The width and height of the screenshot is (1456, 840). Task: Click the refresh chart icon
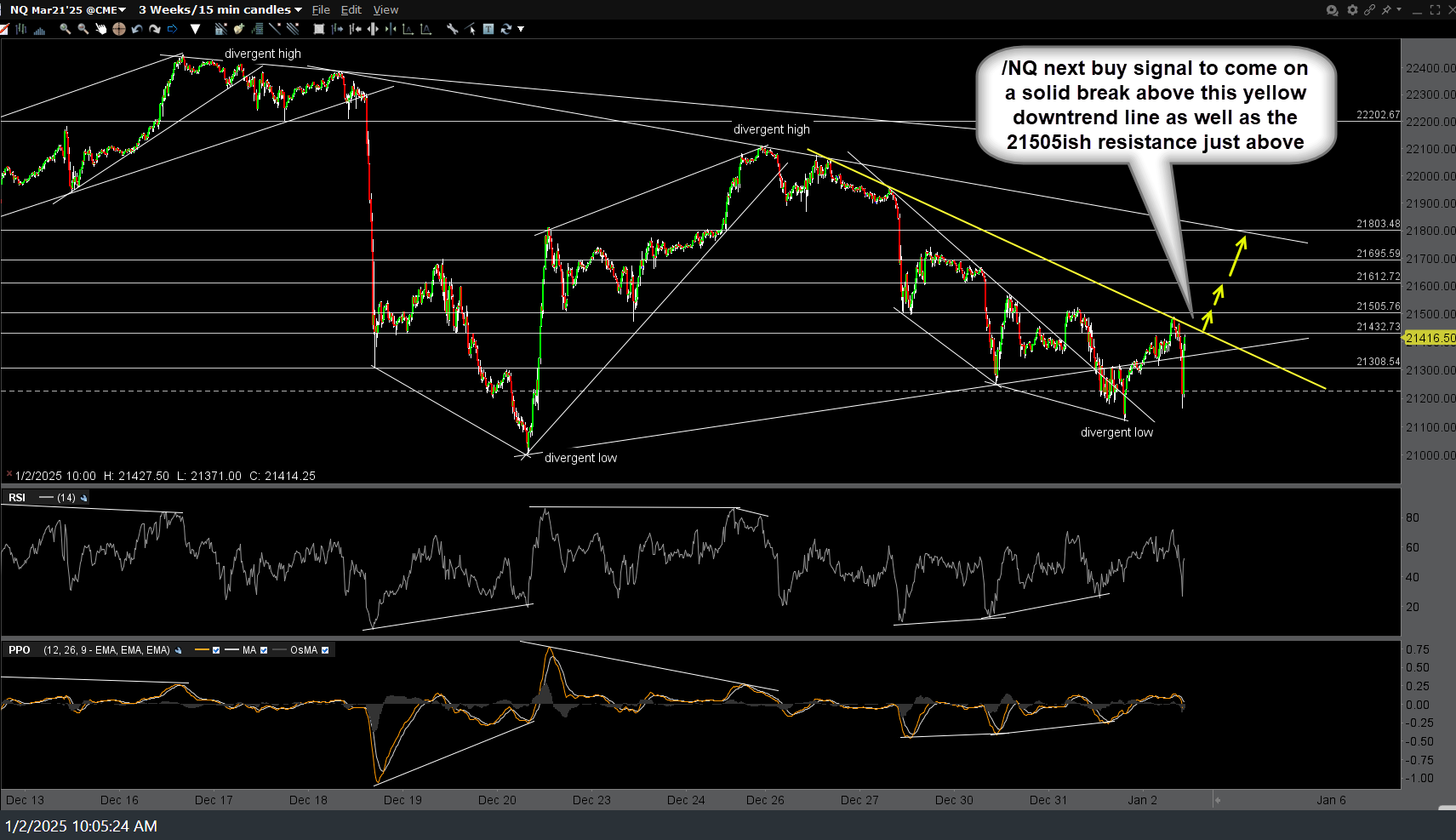506,29
